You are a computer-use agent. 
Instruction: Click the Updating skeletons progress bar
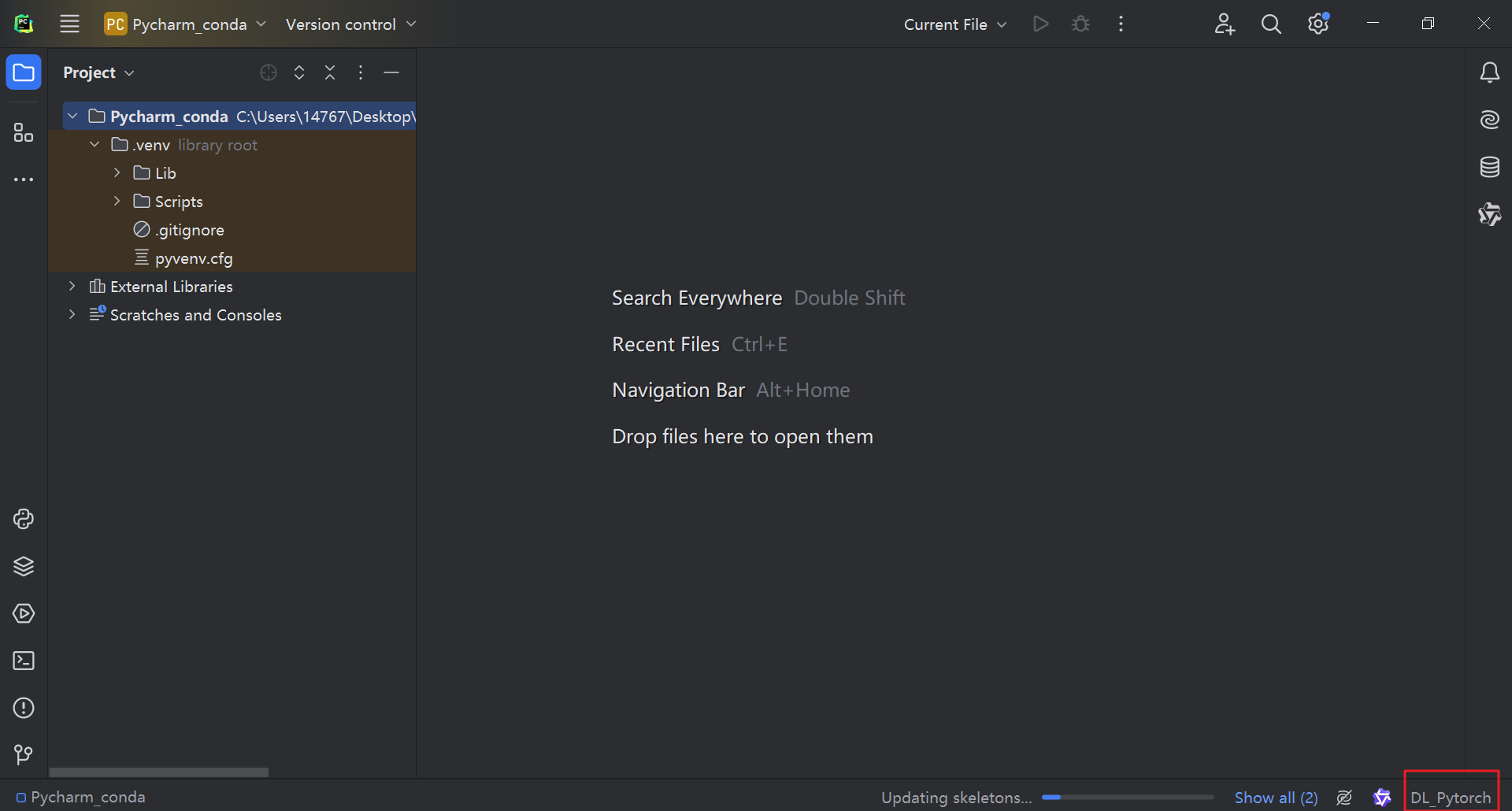point(1127,798)
